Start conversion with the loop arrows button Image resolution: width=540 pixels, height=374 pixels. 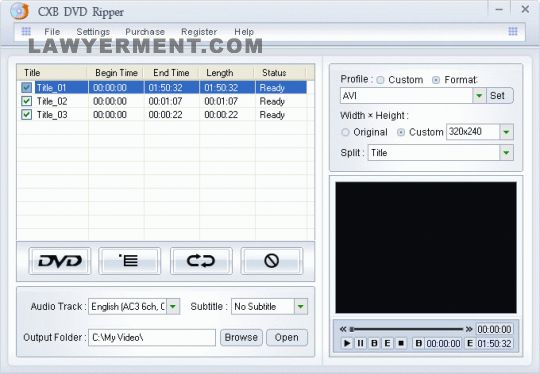(x=201, y=261)
